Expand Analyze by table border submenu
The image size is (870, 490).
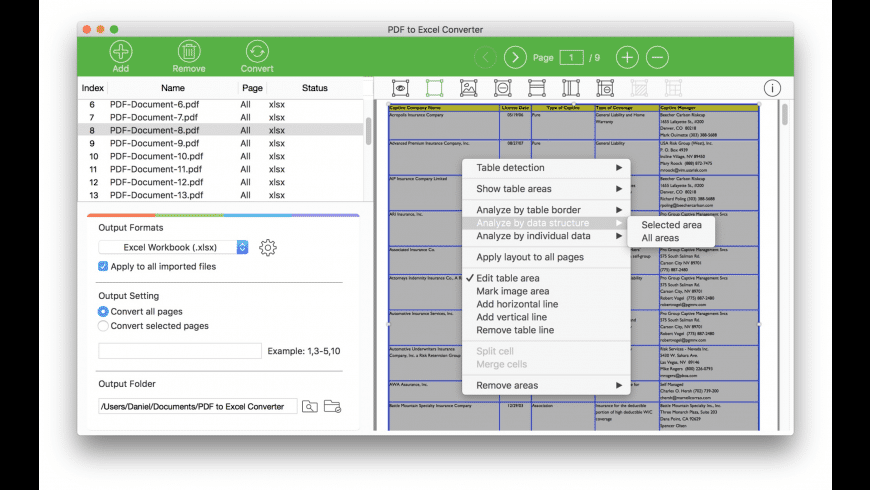click(x=546, y=210)
